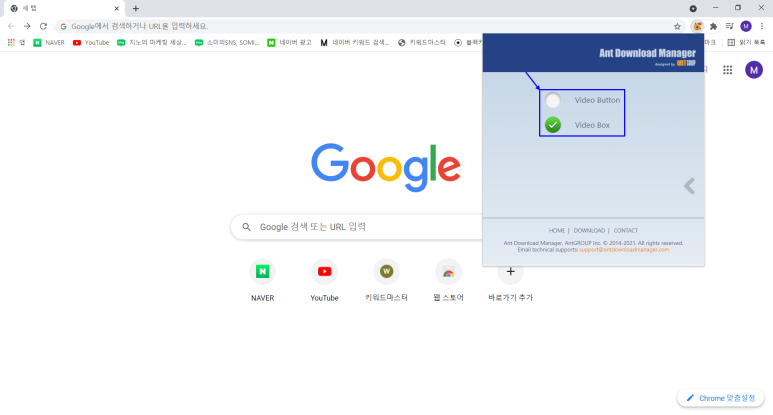Image resolution: width=773 pixels, height=415 pixels.
Task: Close the current tab with the X button
Action: click(117, 8)
